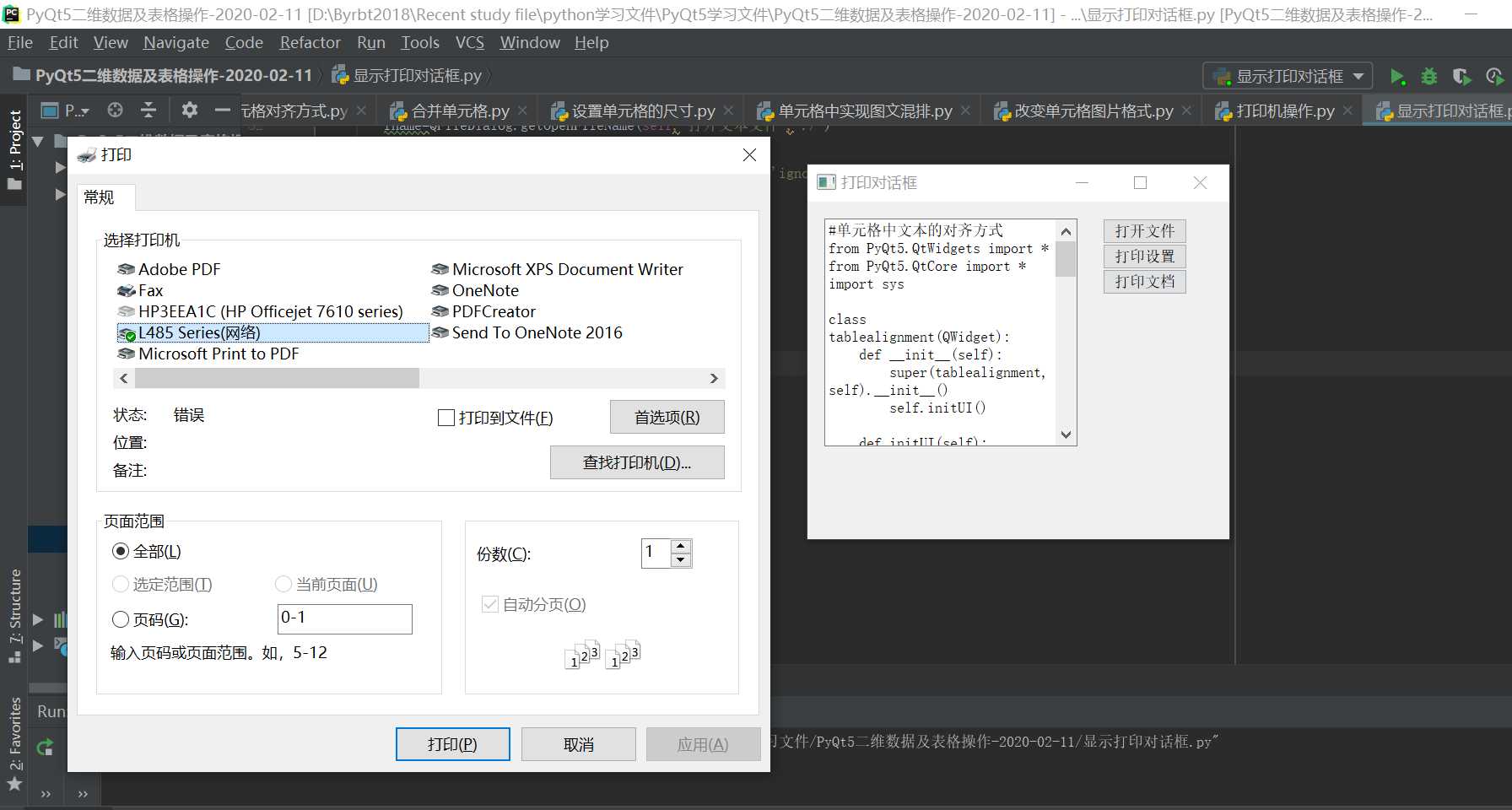Image resolution: width=1512 pixels, height=810 pixels.
Task: Choose HP3EEA1C (HP Officejet 7610 series) printer
Action: (261, 311)
